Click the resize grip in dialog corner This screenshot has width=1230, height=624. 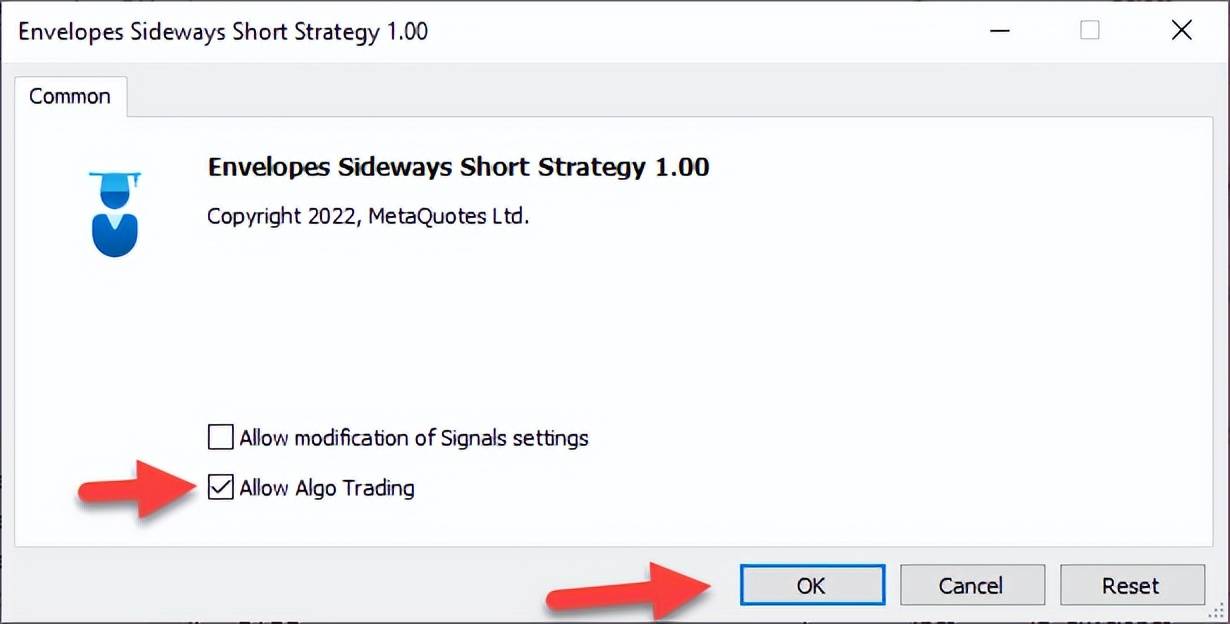1219,615
